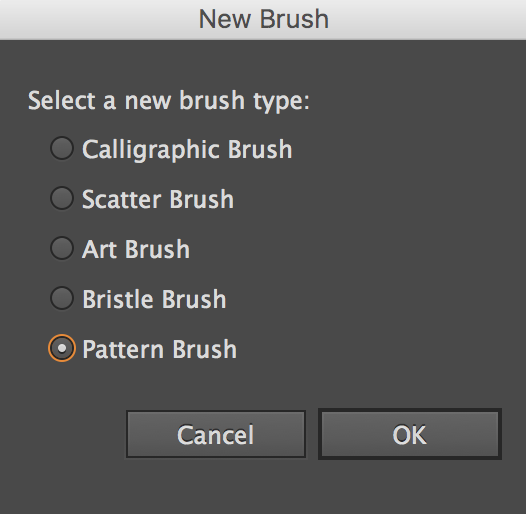Confirm the brush type with OK
The width and height of the screenshot is (526, 514).
click(x=410, y=434)
